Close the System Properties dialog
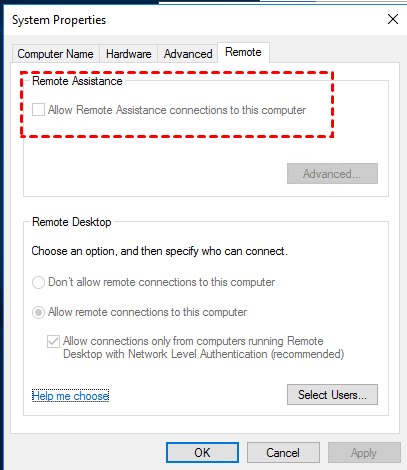This screenshot has height=470, width=407. [x=393, y=19]
